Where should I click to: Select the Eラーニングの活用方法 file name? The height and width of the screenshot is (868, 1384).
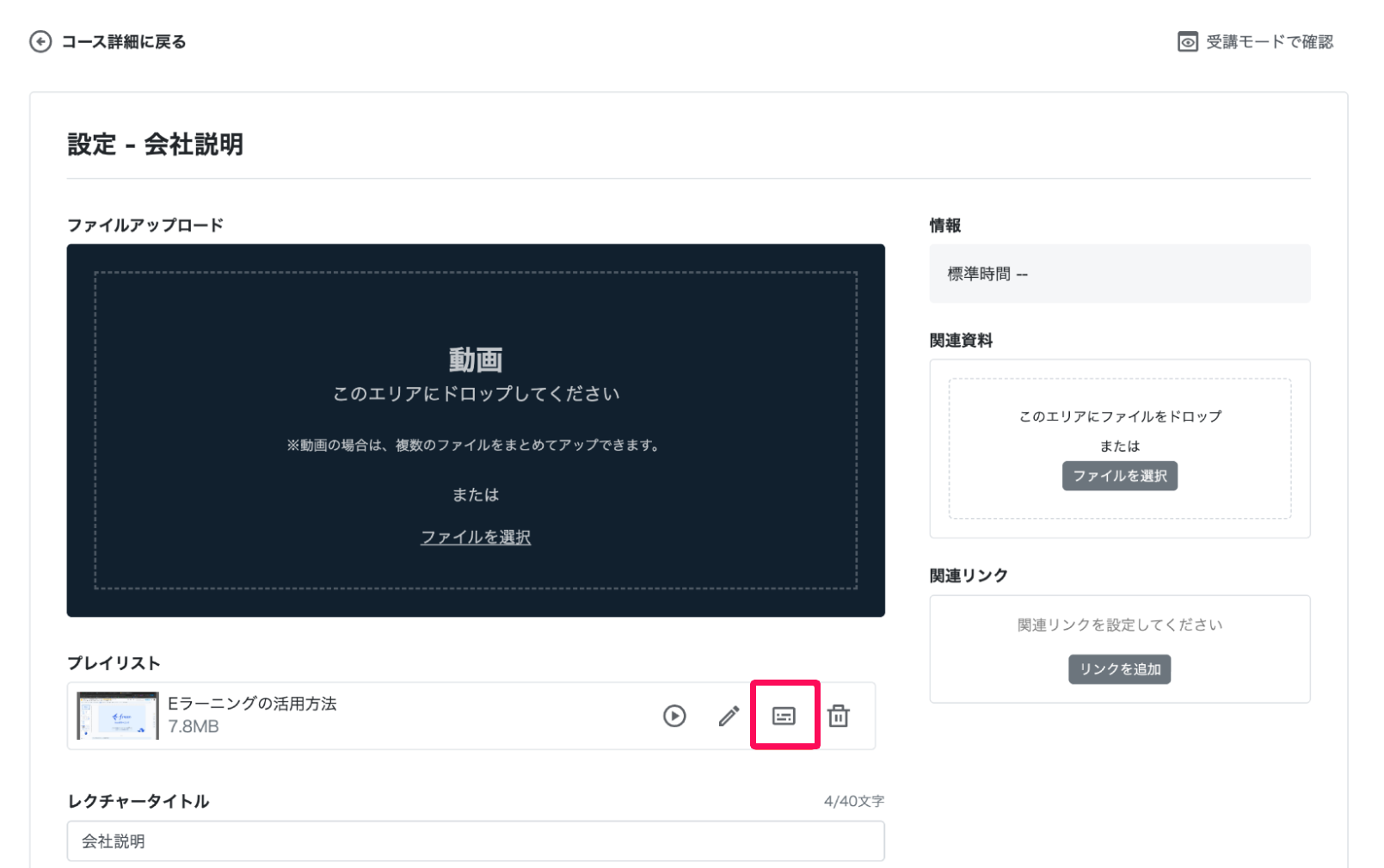[x=252, y=703]
